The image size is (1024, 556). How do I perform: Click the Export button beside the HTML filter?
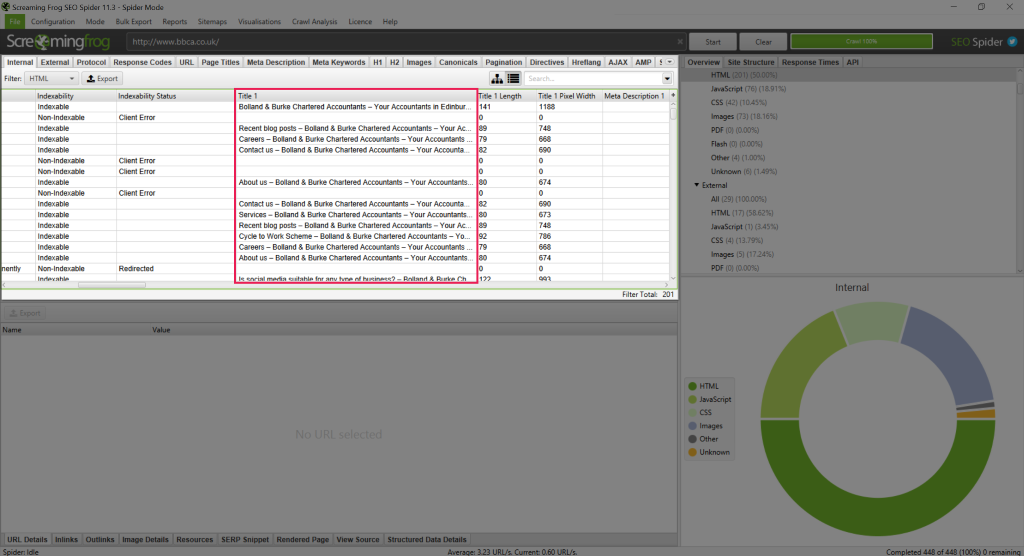pos(103,78)
